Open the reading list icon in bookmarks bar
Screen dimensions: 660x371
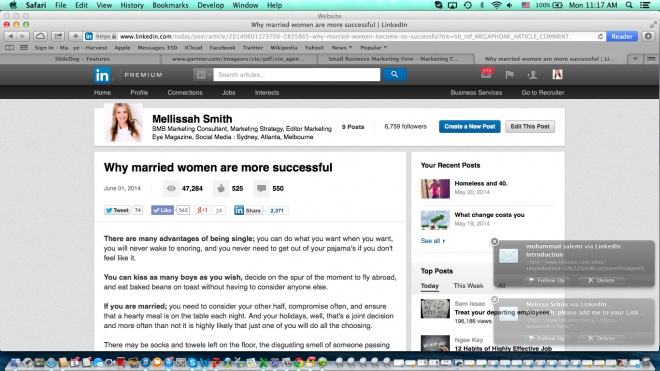coord(24,48)
